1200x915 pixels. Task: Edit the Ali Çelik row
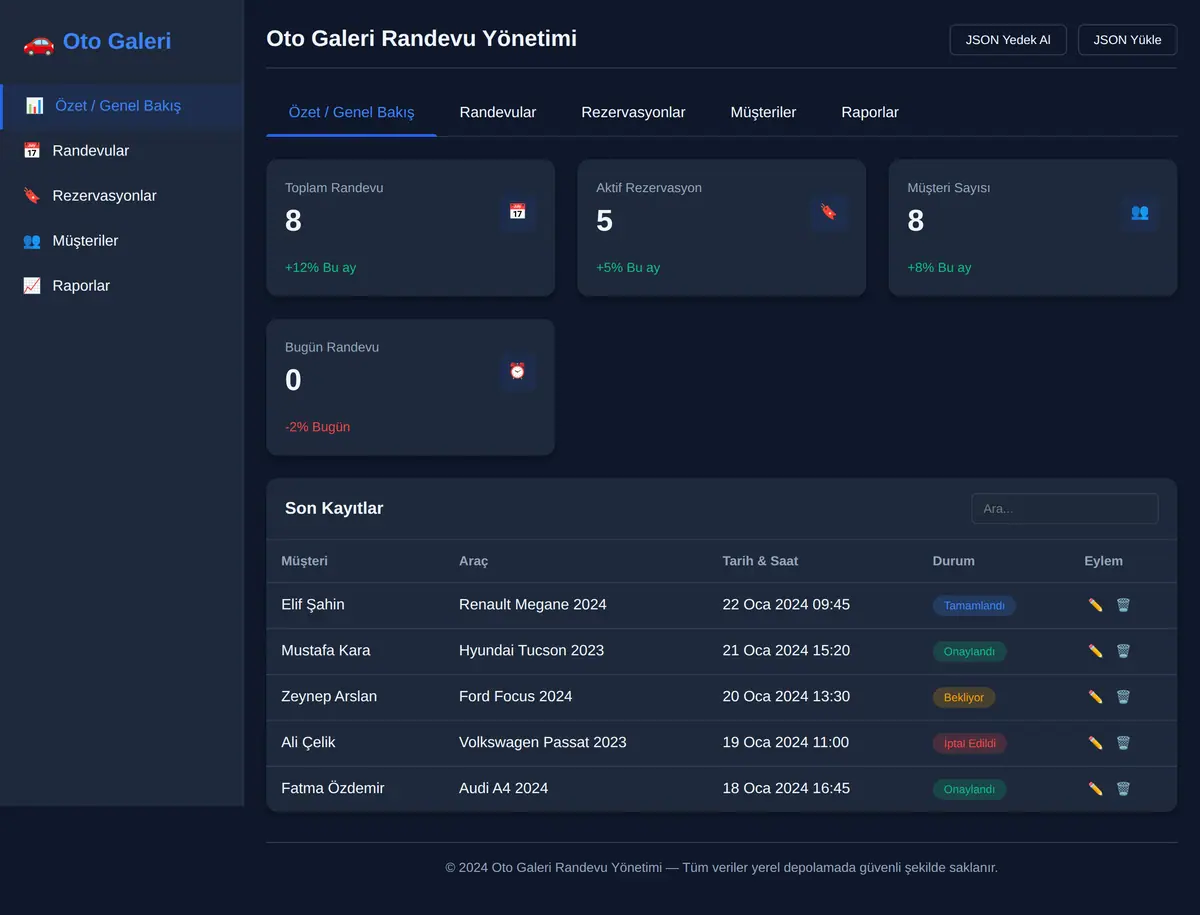(x=1095, y=743)
